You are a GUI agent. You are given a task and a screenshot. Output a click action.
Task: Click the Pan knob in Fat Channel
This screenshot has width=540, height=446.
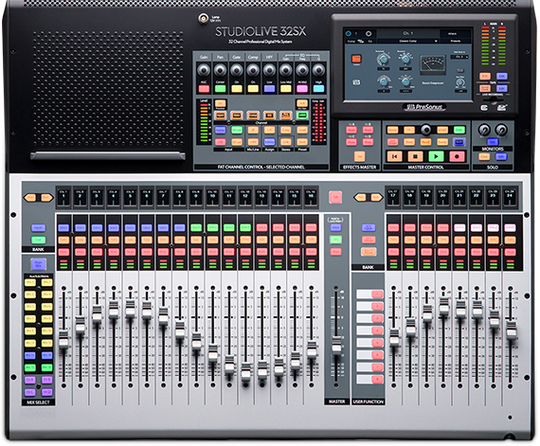pyautogui.click(x=220, y=71)
